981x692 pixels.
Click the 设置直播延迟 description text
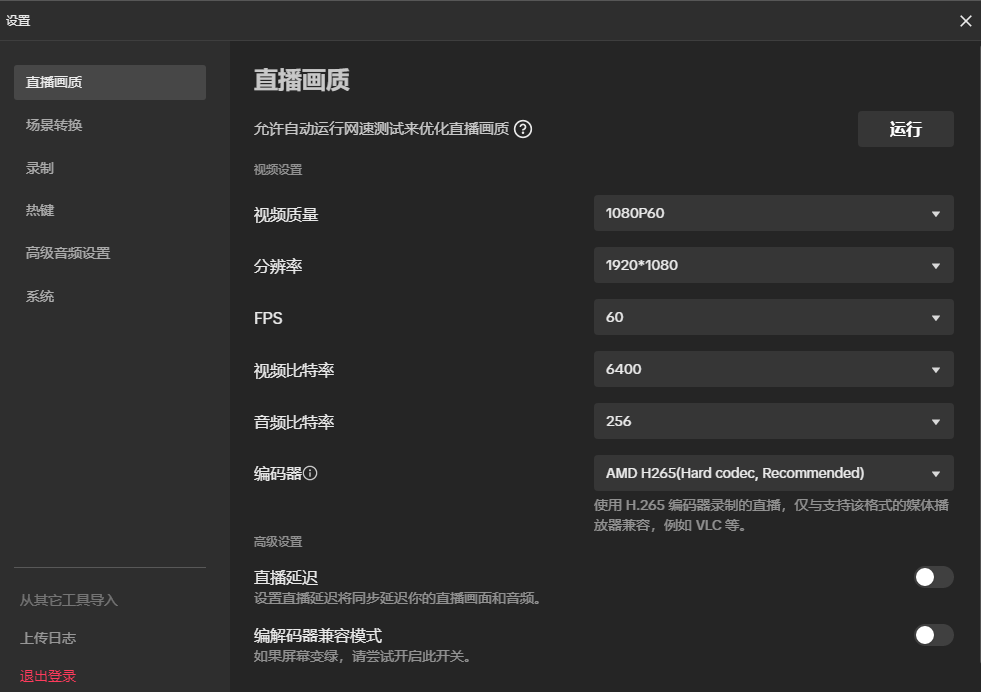[397, 598]
